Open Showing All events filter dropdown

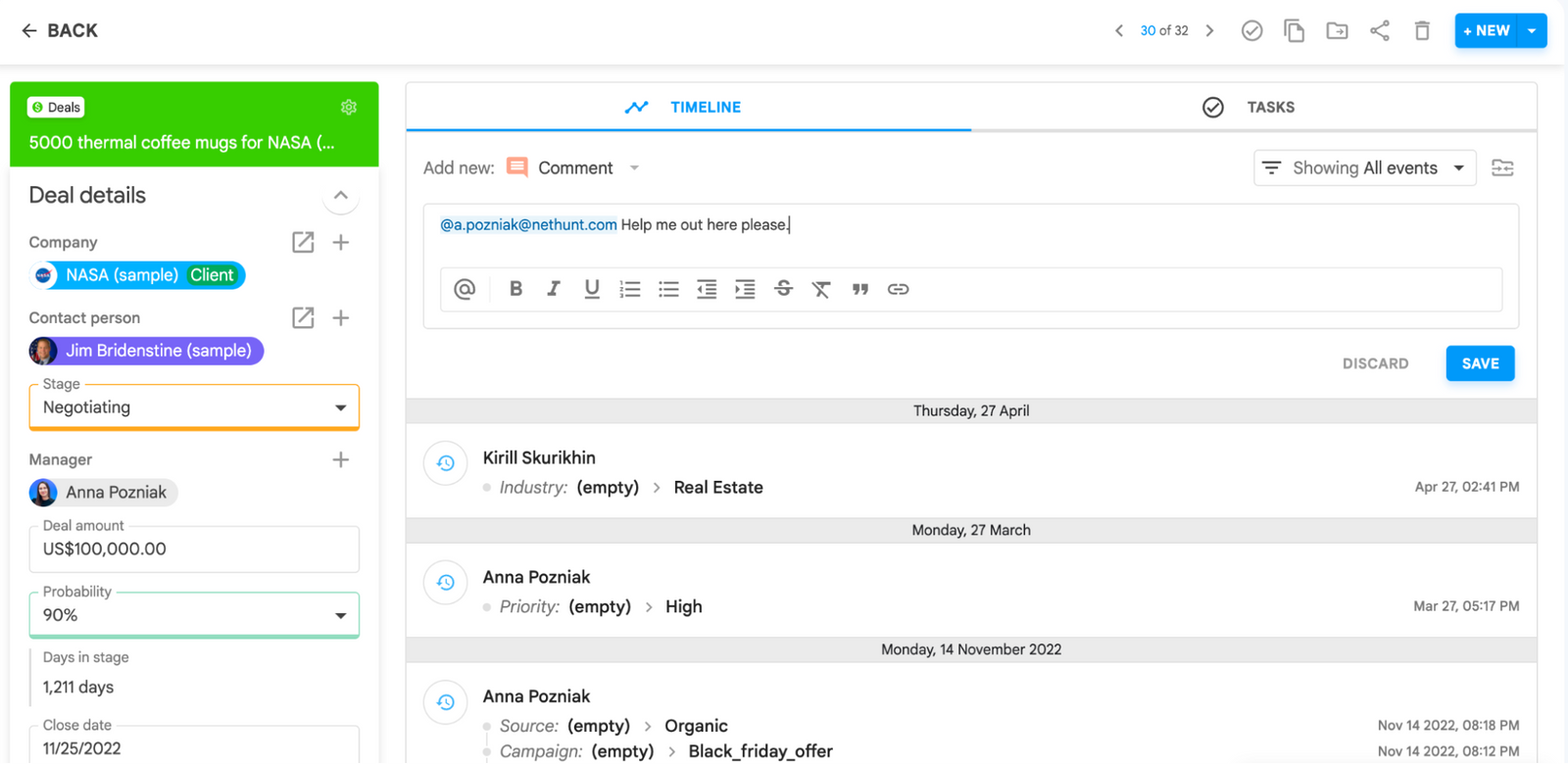1364,168
